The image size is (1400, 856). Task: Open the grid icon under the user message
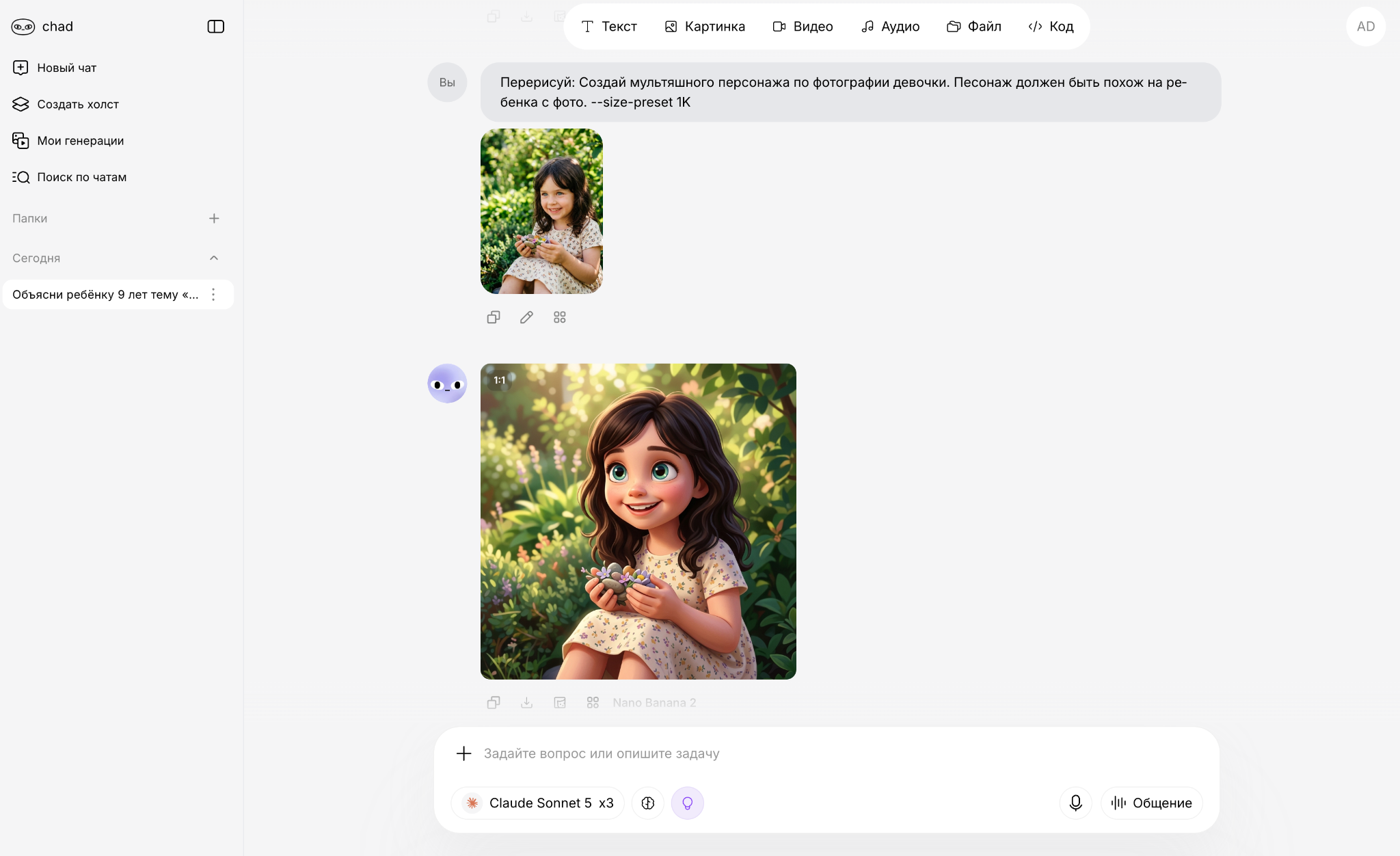click(560, 317)
